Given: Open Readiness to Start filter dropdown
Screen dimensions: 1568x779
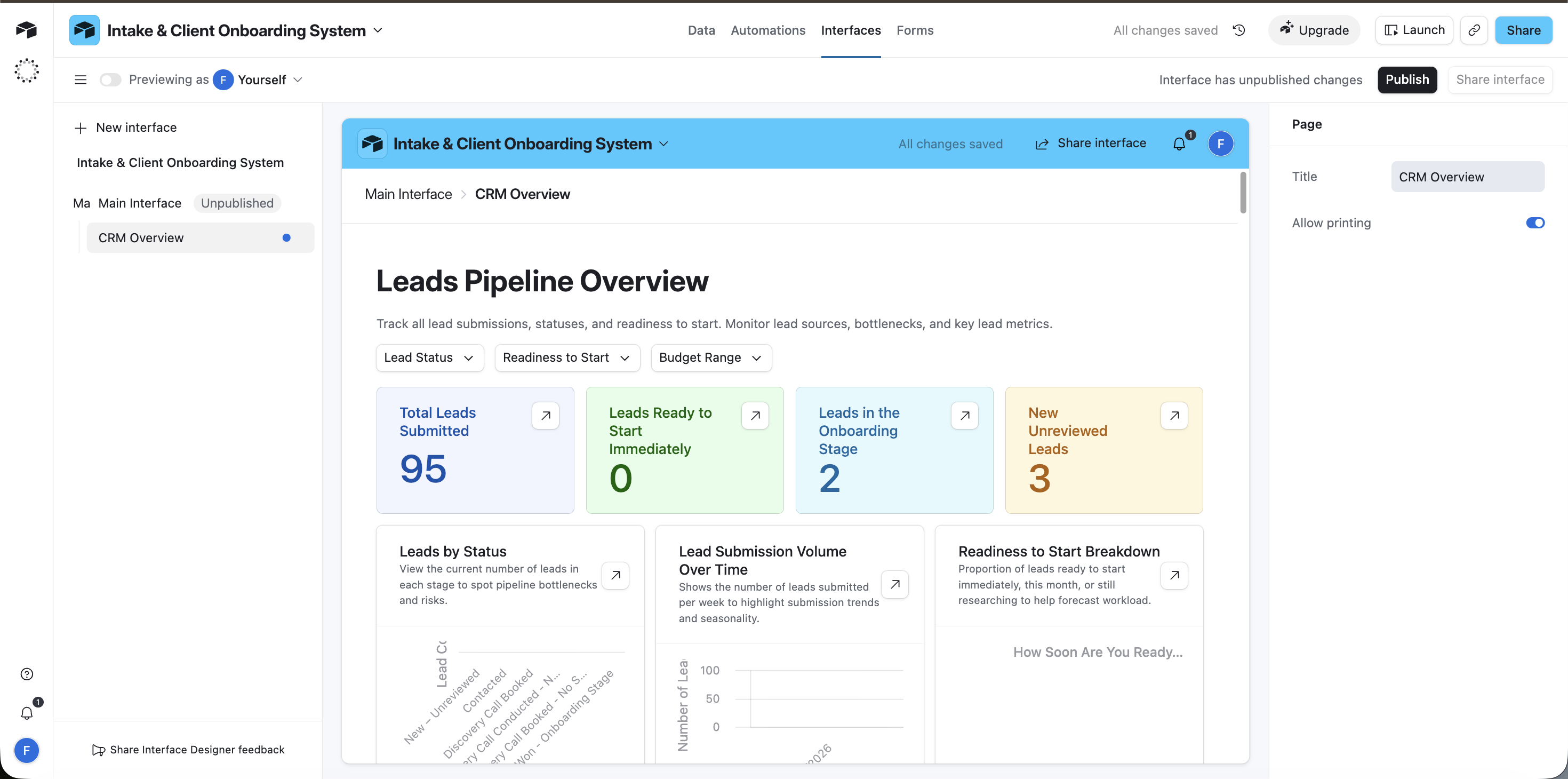Looking at the screenshot, I should [567, 357].
